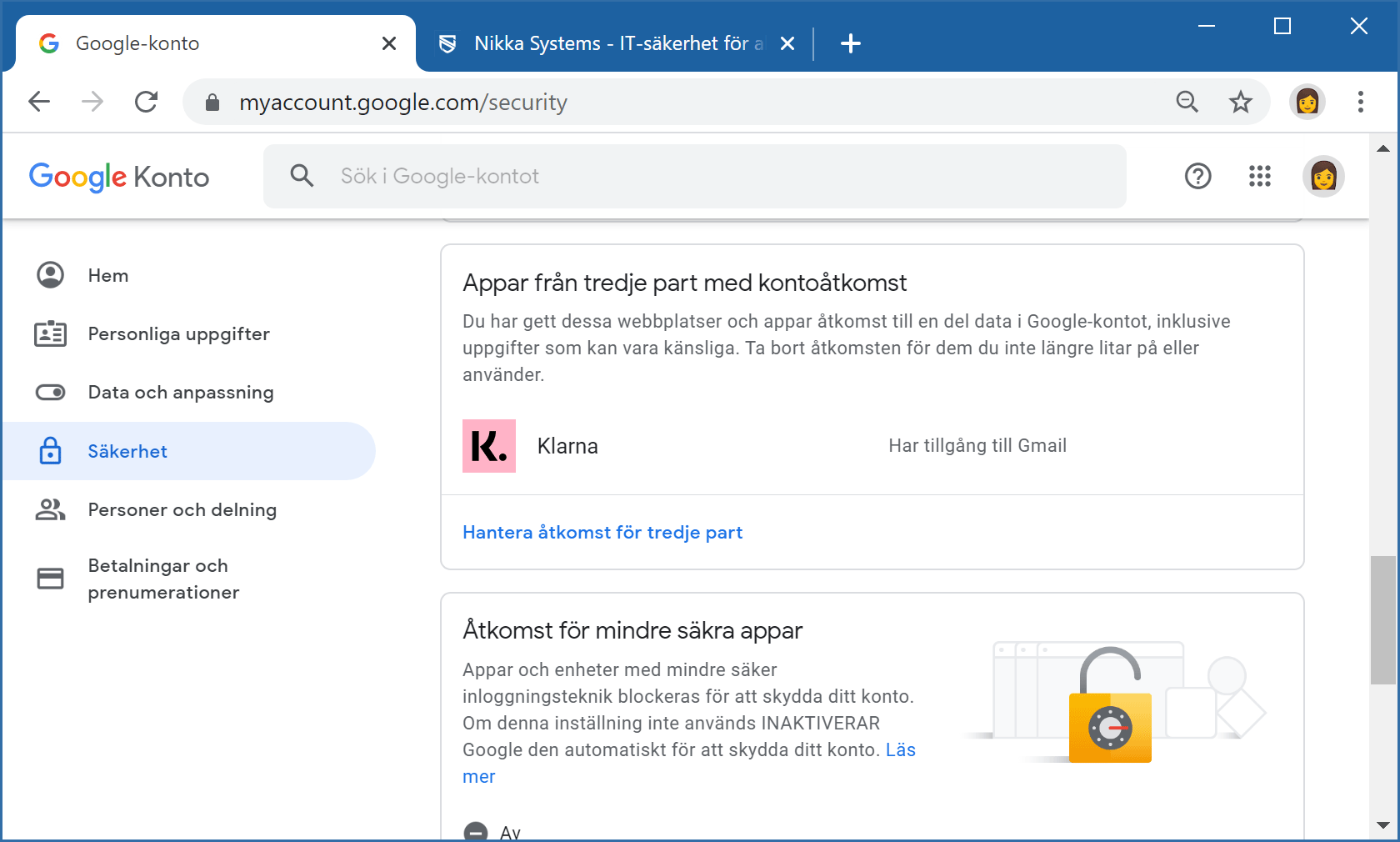Open the Chrome three-dot menu
1400x842 pixels.
[1361, 102]
